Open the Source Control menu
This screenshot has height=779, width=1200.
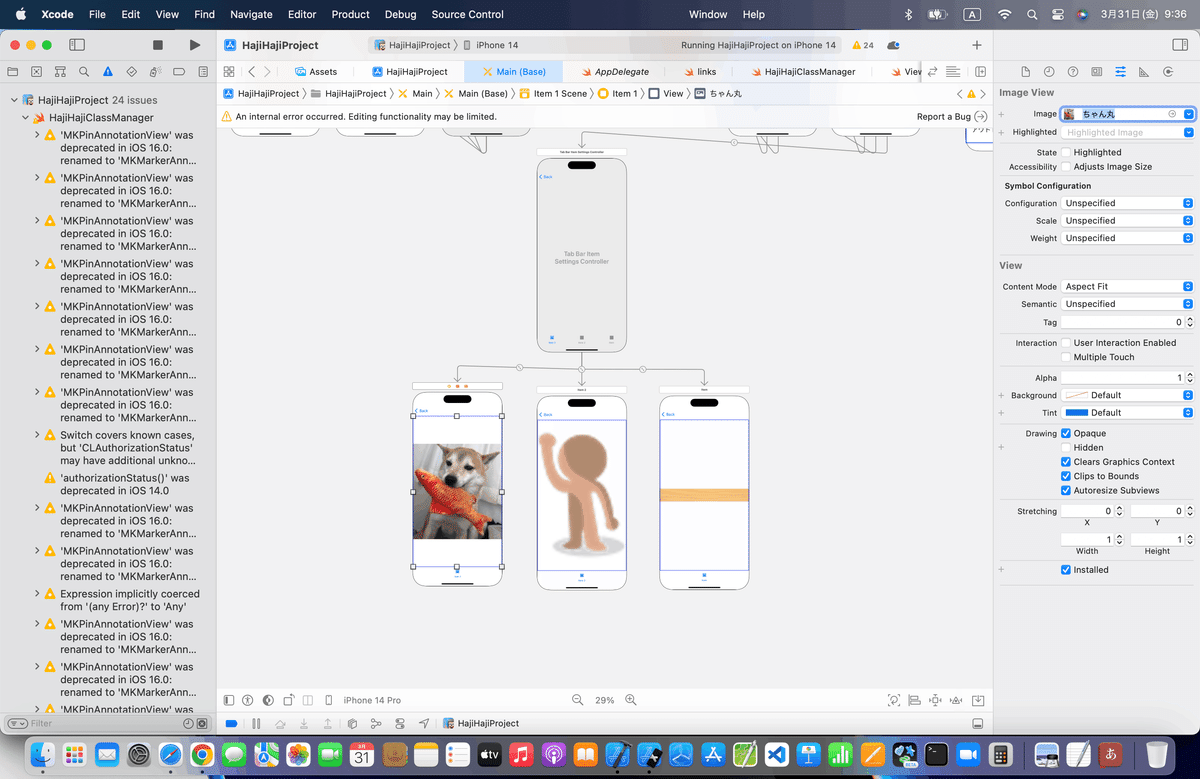coord(468,14)
